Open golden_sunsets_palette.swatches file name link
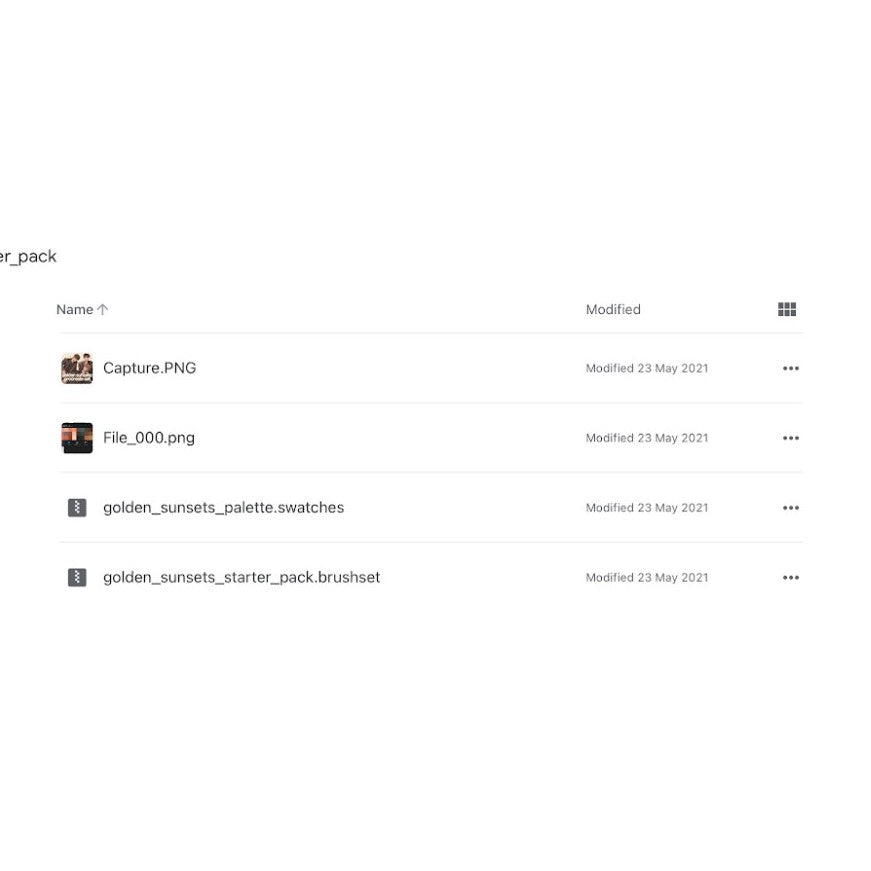 [x=223, y=508]
